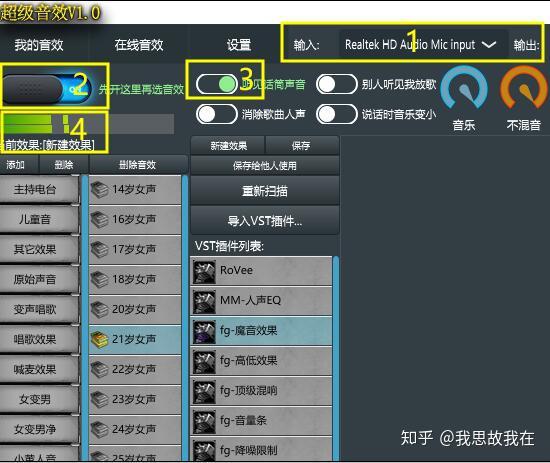Select 主持电台 category
The width and height of the screenshot is (550, 463).
click(39, 189)
